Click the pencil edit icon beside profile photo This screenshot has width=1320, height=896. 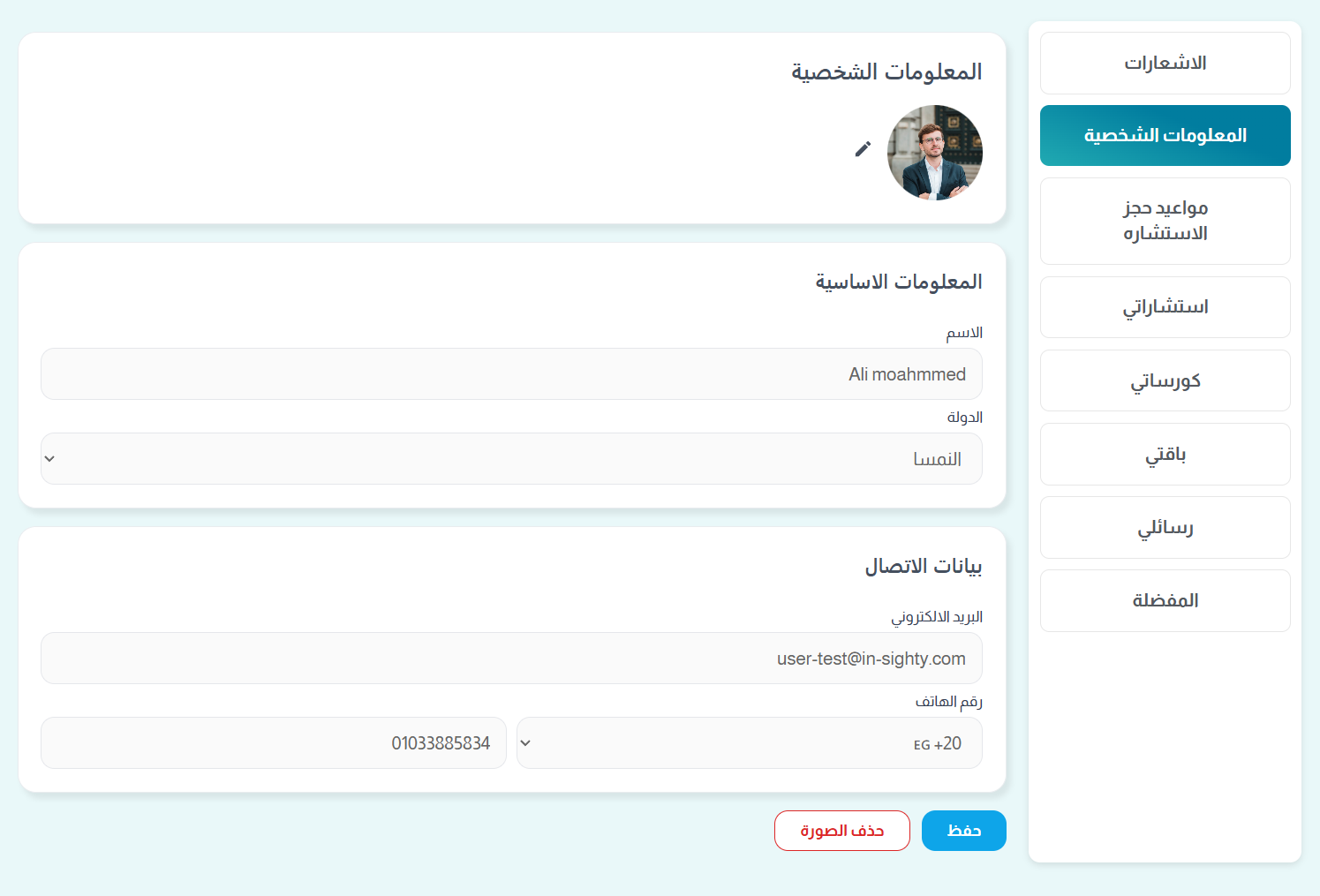[863, 149]
